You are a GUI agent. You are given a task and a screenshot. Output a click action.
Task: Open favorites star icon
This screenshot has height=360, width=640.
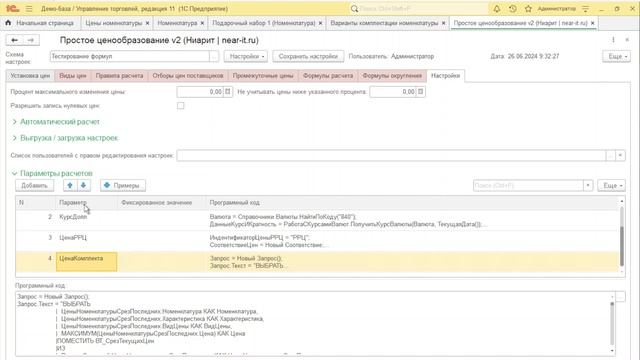tap(528, 9)
